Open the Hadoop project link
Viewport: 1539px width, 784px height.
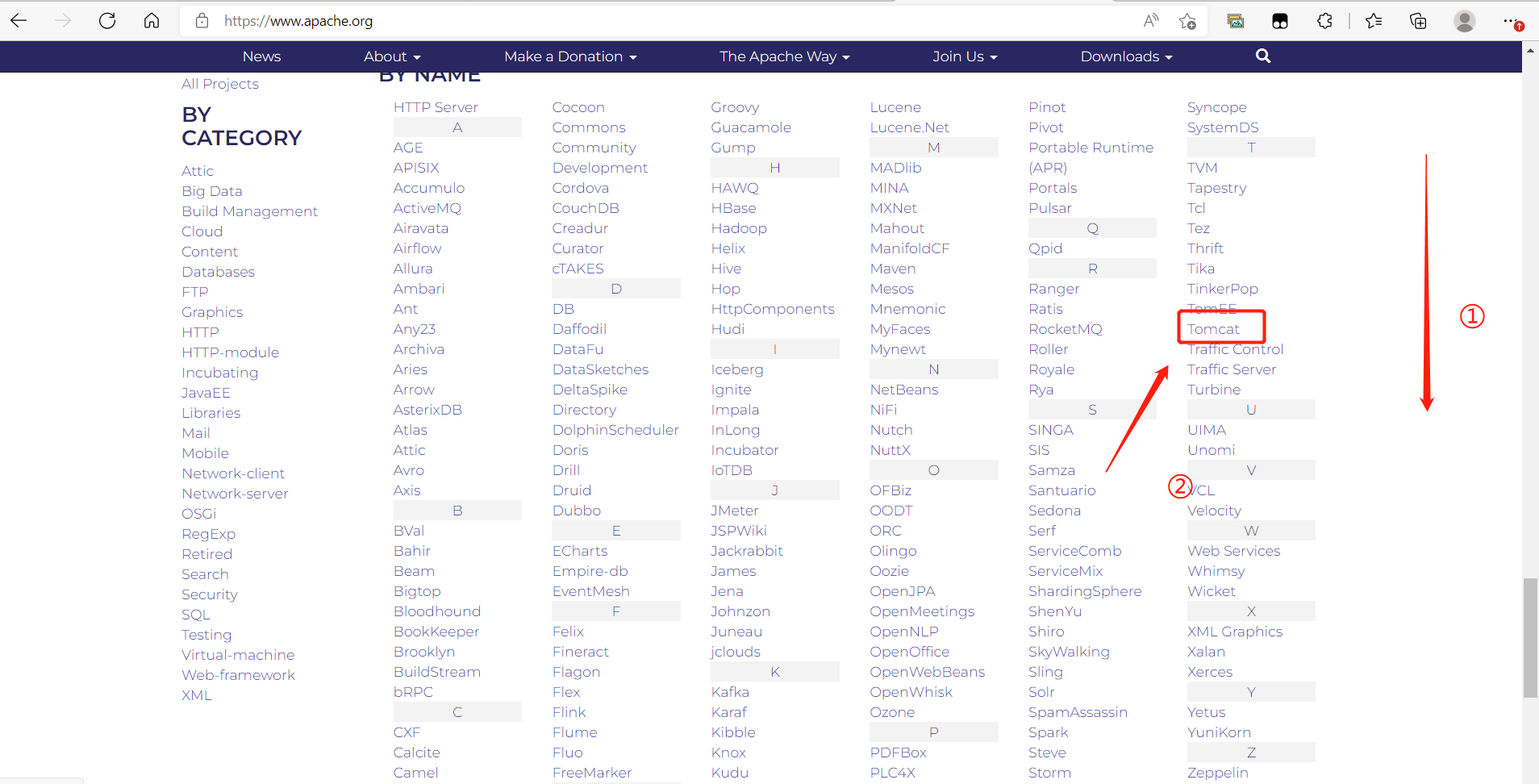point(739,228)
